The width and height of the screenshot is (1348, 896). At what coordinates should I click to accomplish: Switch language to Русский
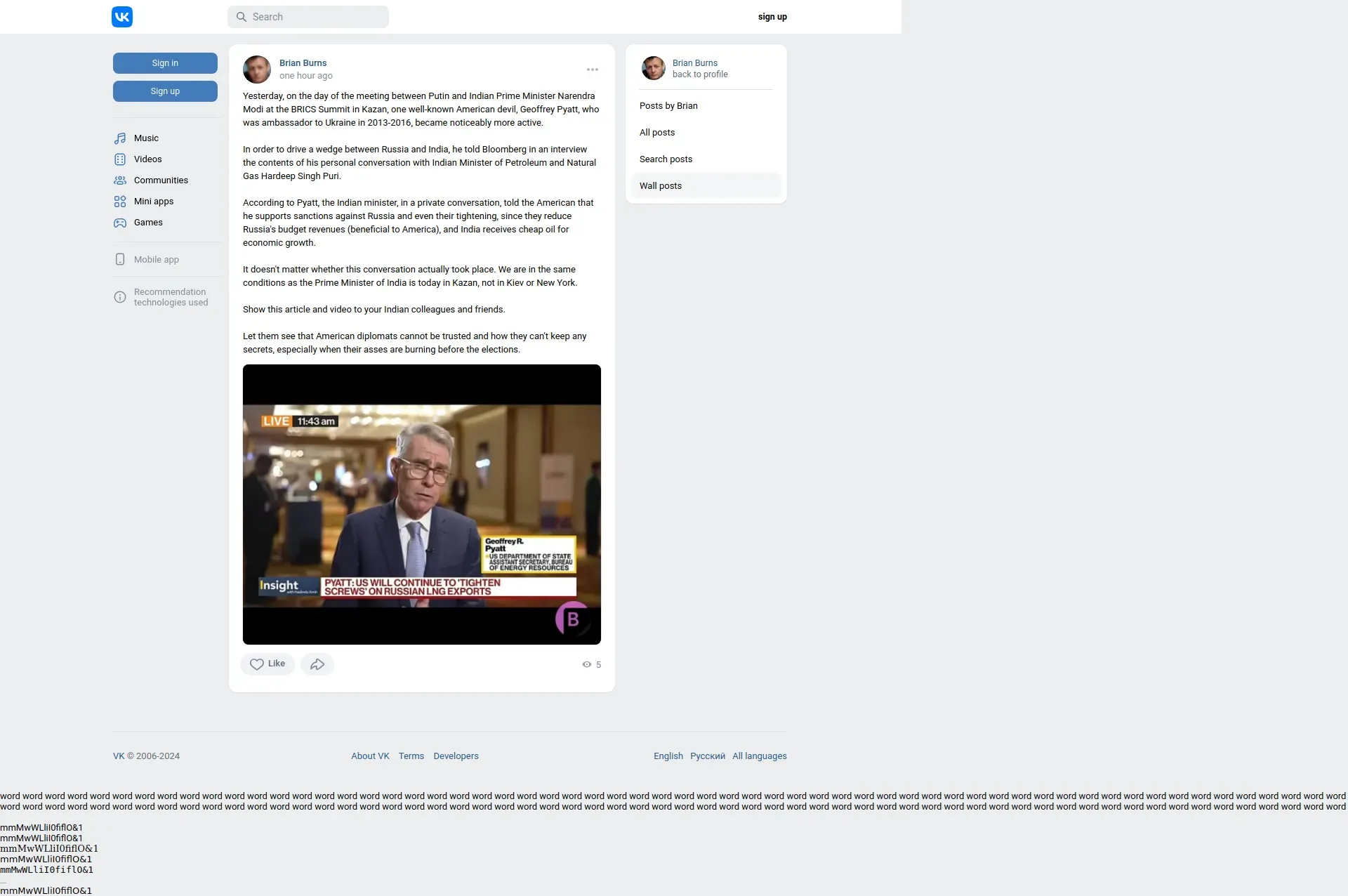click(x=707, y=756)
